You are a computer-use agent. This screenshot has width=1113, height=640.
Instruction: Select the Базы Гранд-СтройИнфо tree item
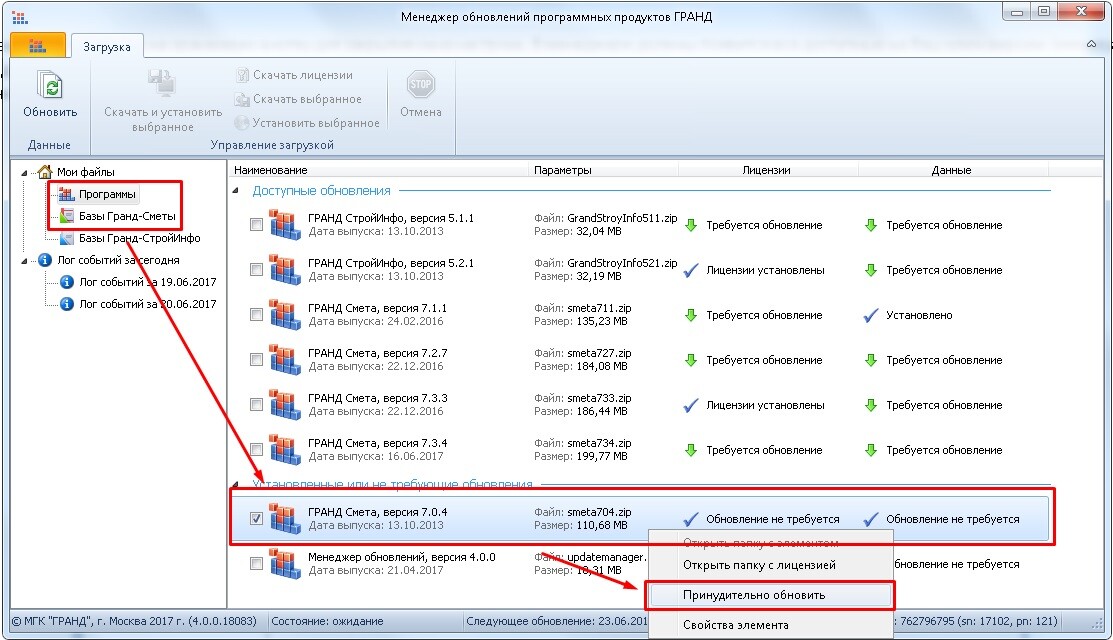tap(139, 238)
